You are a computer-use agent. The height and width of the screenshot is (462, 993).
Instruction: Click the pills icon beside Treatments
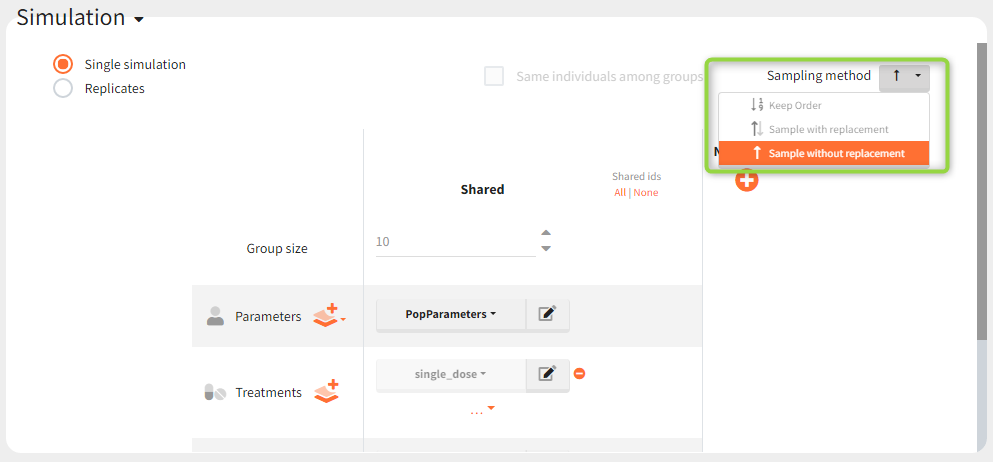point(215,393)
